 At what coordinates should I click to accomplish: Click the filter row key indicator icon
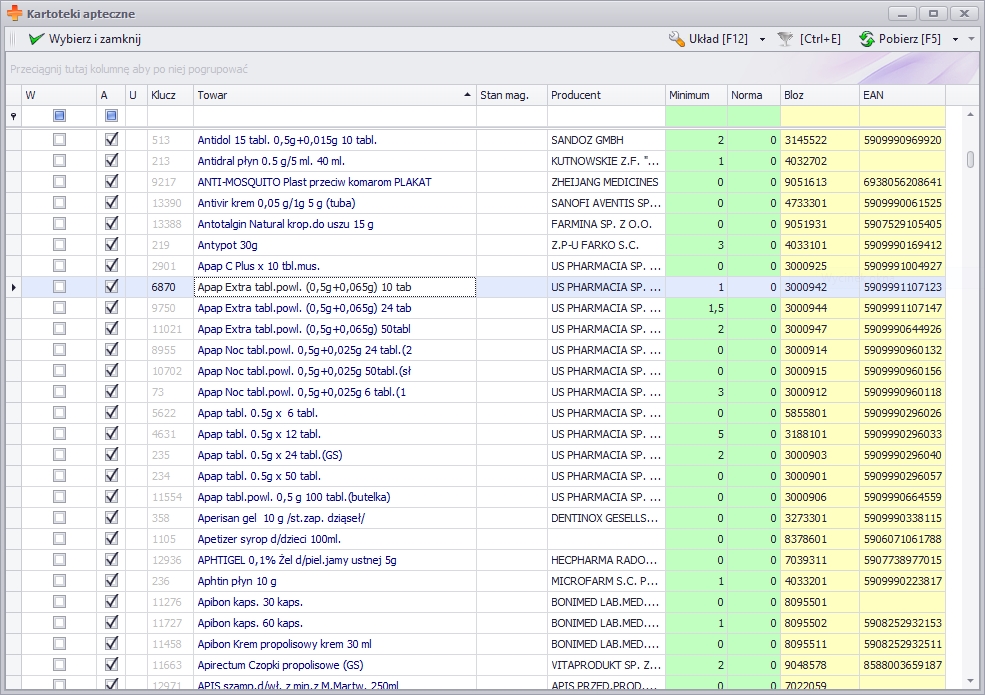pos(13,117)
